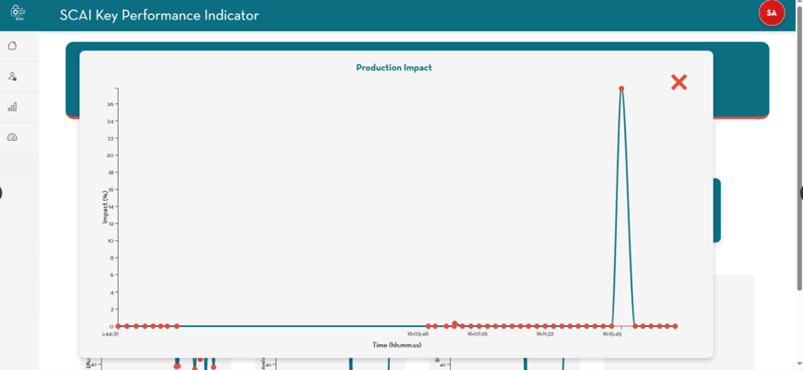The height and width of the screenshot is (370, 803).
Task: Click the SCAI Key Performance Indicator title
Action: coord(159,15)
